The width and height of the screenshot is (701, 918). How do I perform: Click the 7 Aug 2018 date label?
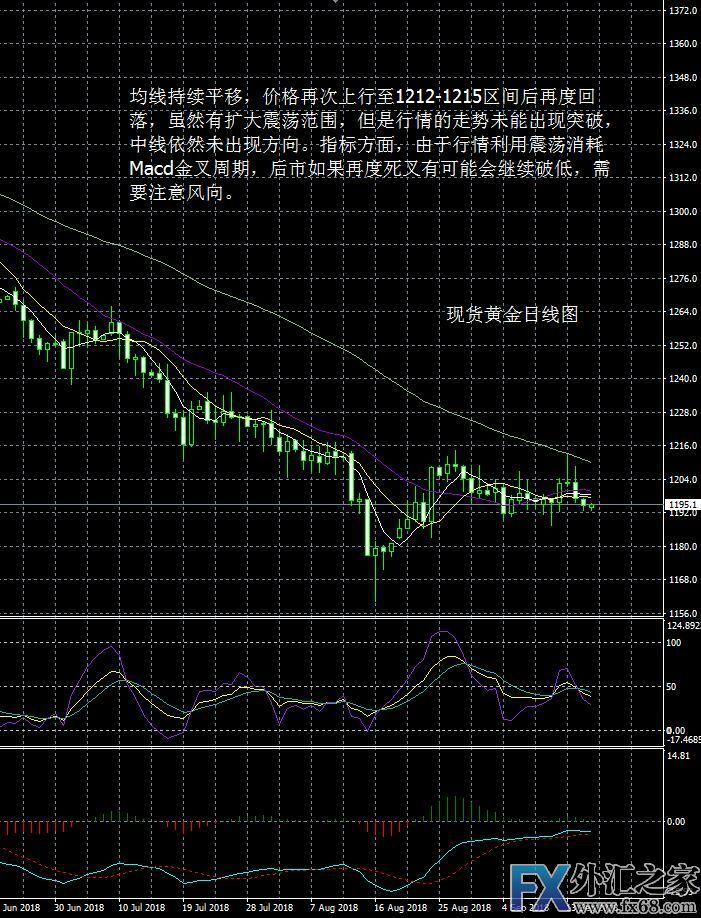point(333,909)
